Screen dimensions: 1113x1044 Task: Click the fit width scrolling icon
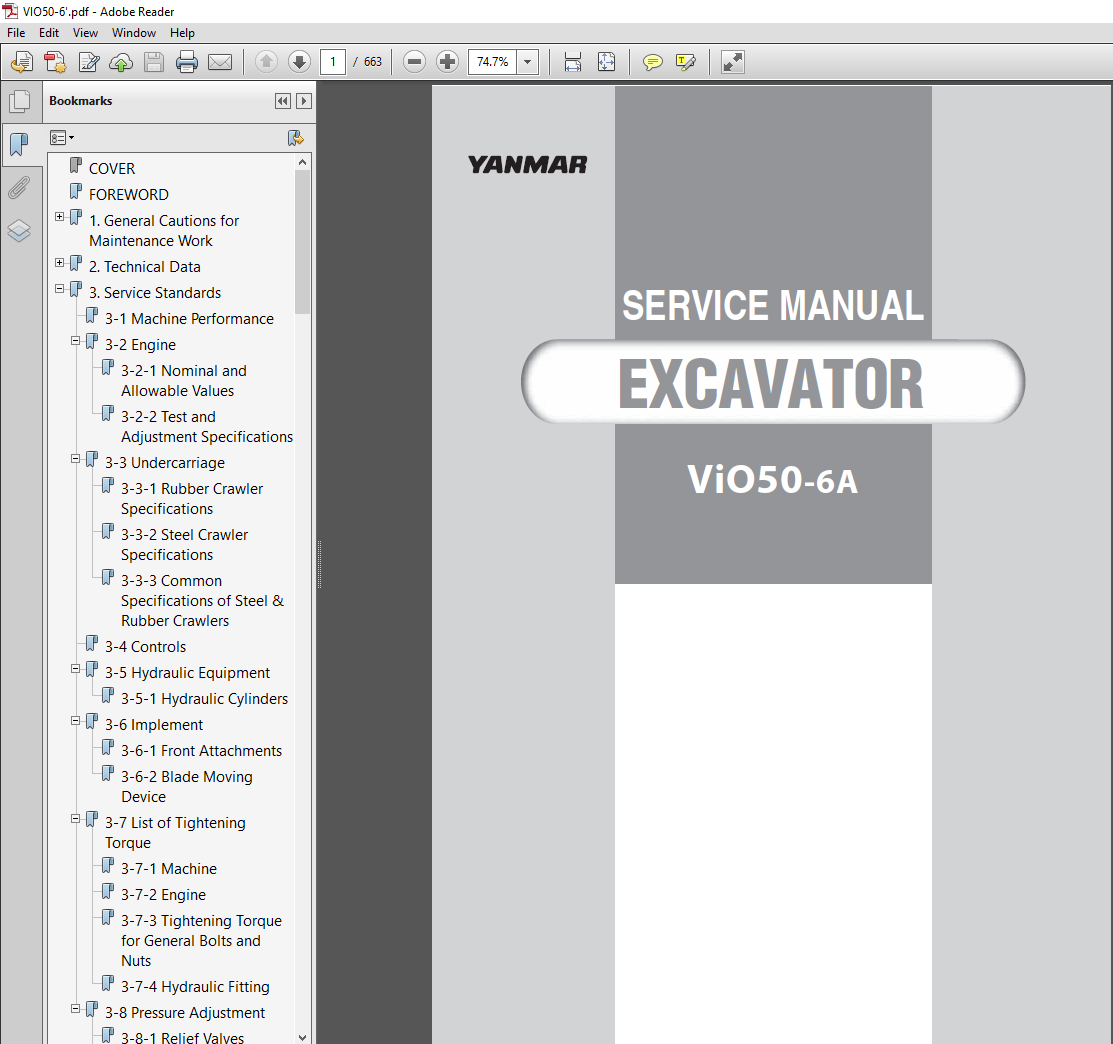point(573,62)
